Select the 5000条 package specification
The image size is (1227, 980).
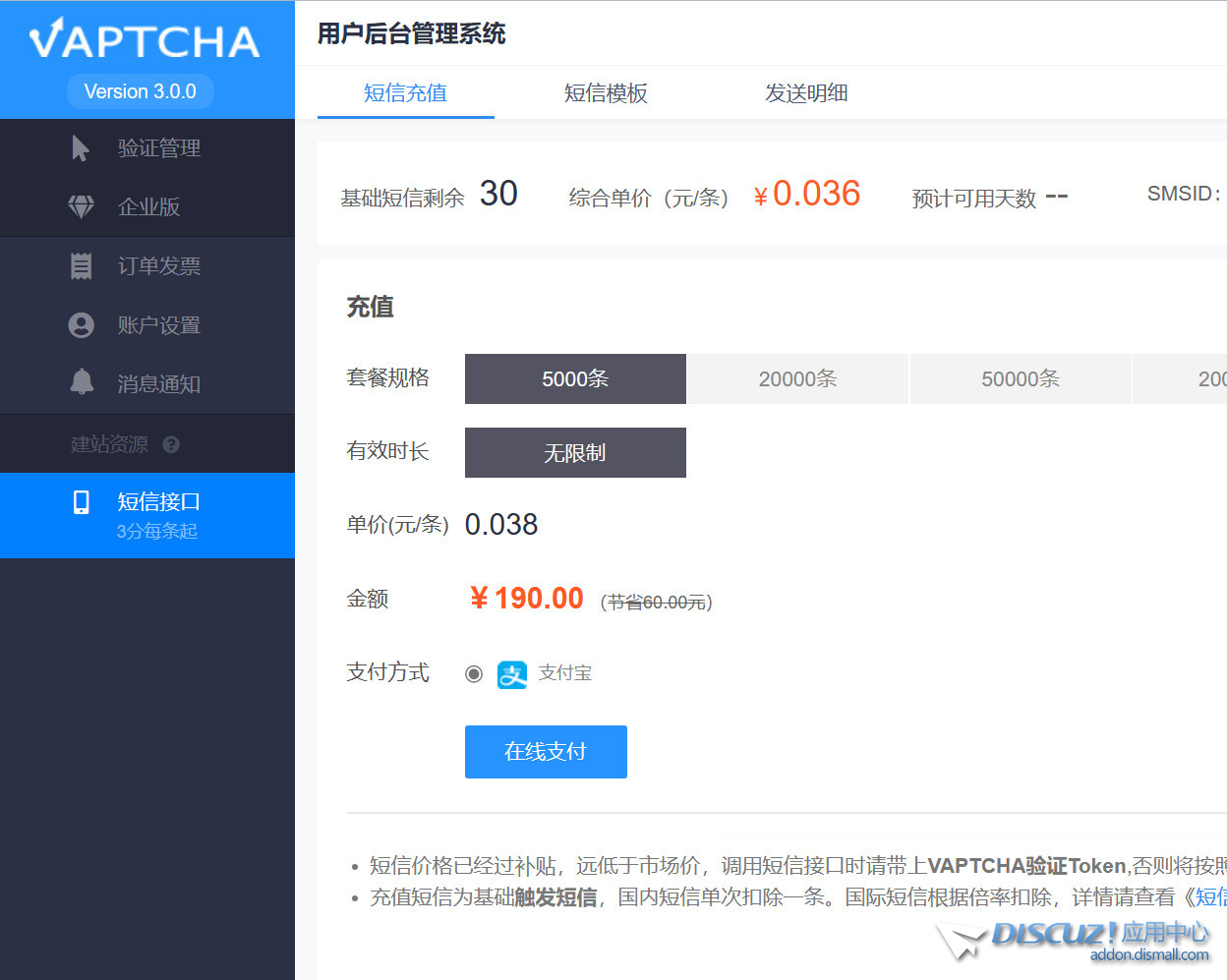pyautogui.click(x=575, y=378)
